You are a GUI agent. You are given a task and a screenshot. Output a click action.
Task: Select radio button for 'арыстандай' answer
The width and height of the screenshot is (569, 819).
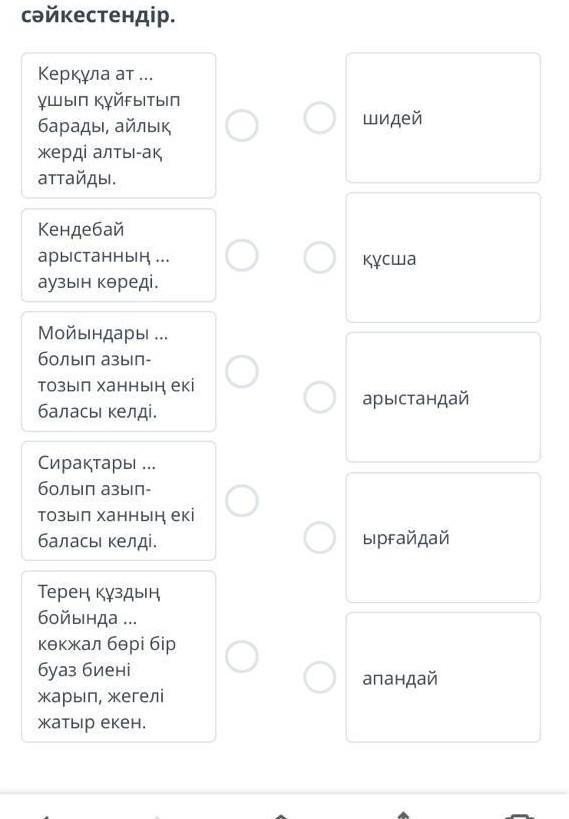pos(320,397)
